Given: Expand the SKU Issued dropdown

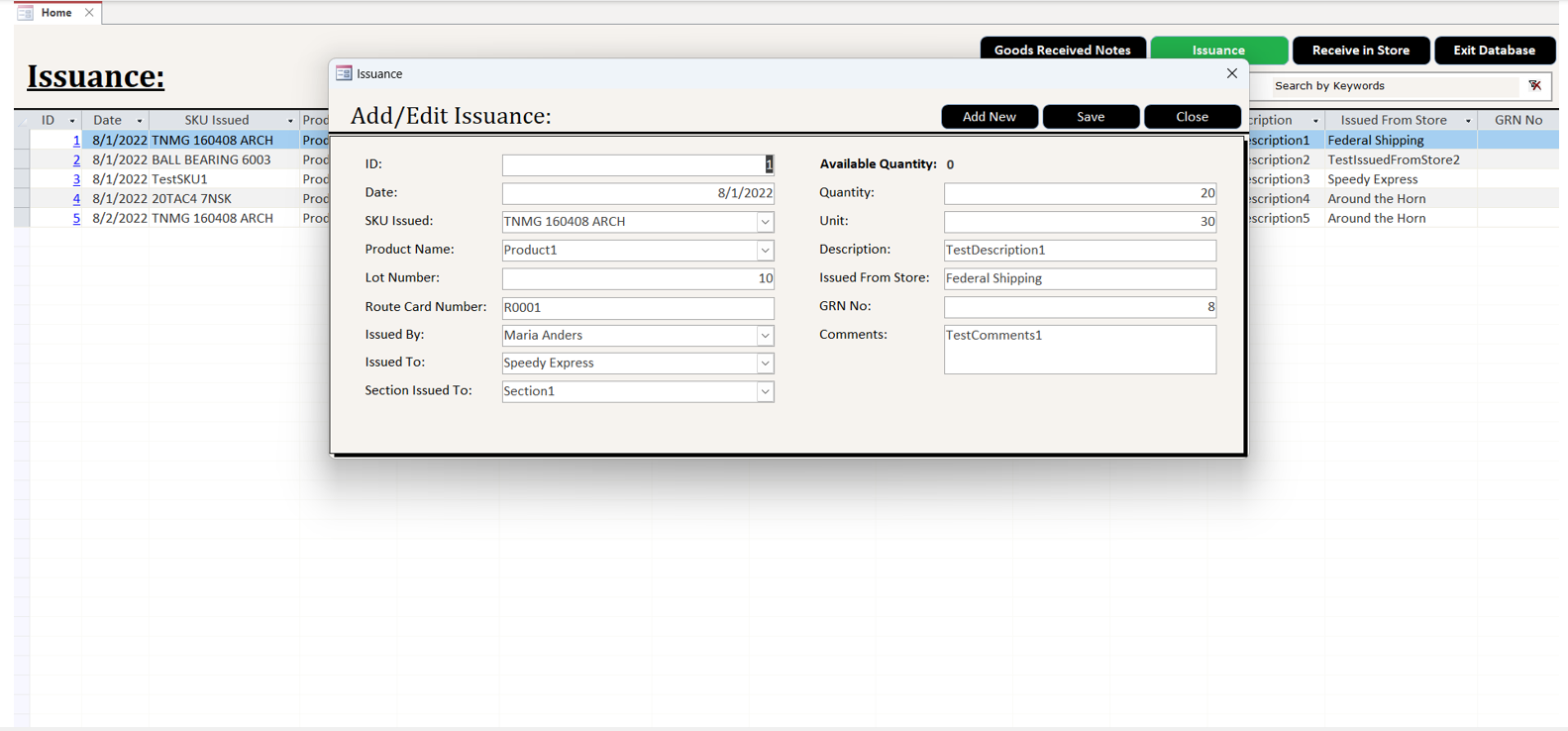Looking at the screenshot, I should pyautogui.click(x=765, y=222).
